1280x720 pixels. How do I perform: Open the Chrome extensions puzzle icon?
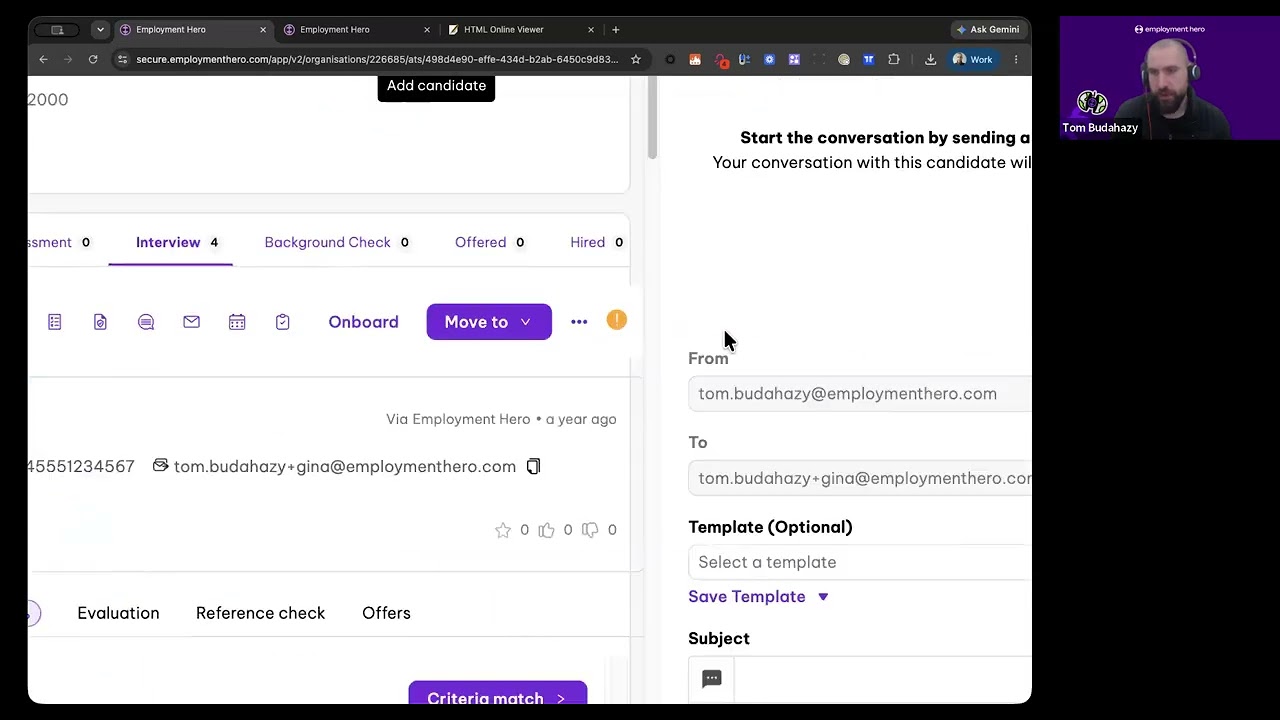(894, 60)
